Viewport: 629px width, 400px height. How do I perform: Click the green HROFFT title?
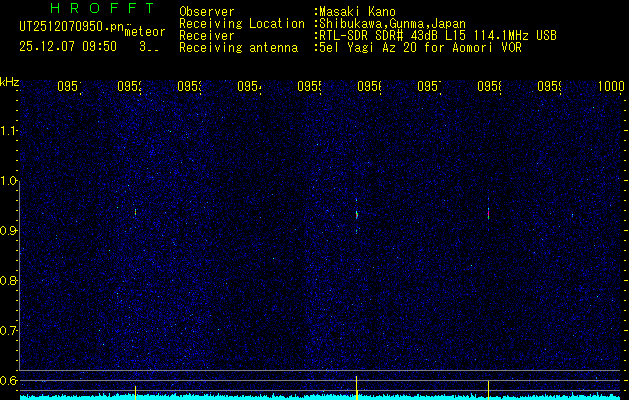click(103, 8)
